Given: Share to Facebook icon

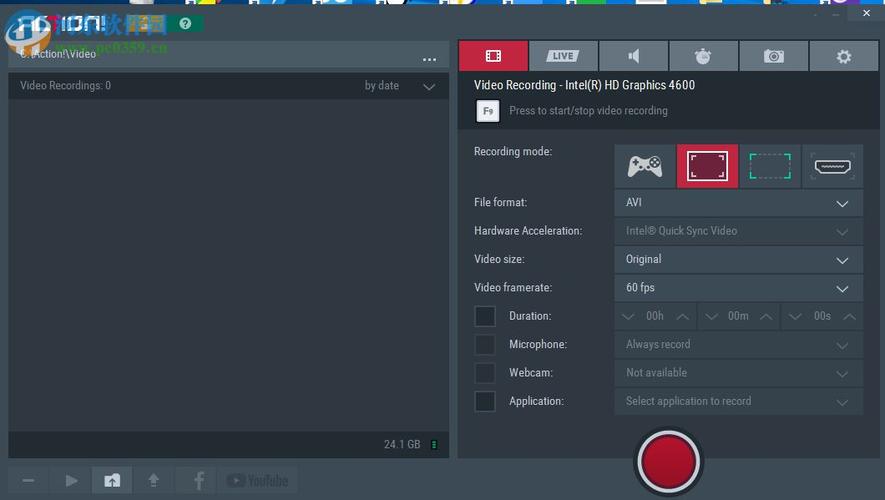Looking at the screenshot, I should [198, 481].
